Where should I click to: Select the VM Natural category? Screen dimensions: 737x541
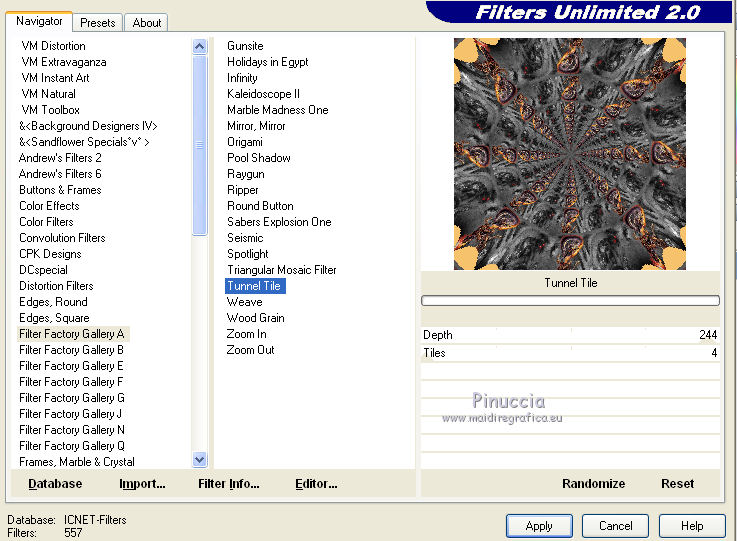(x=48, y=94)
